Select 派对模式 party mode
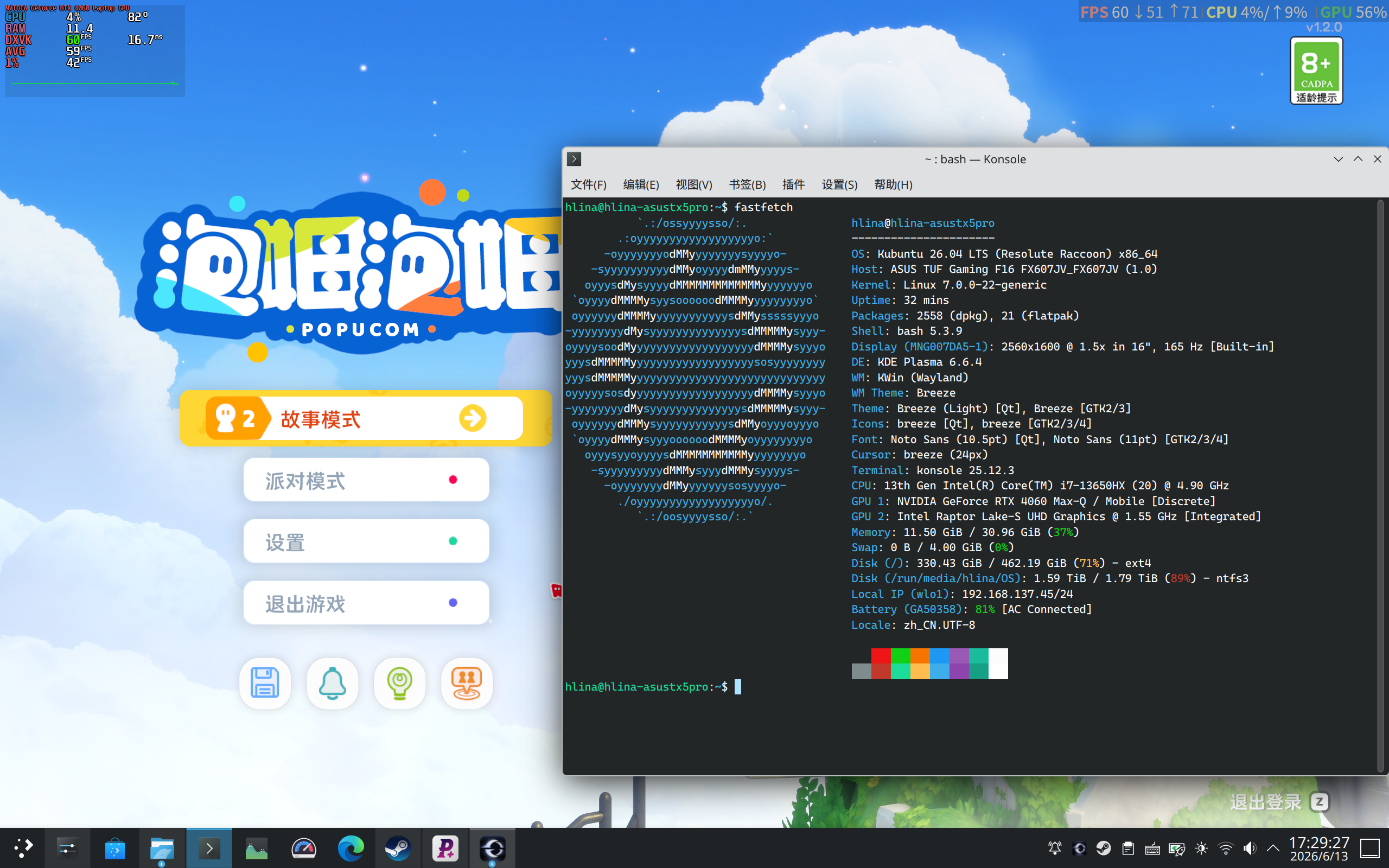The height and width of the screenshot is (868, 1389). (x=366, y=480)
